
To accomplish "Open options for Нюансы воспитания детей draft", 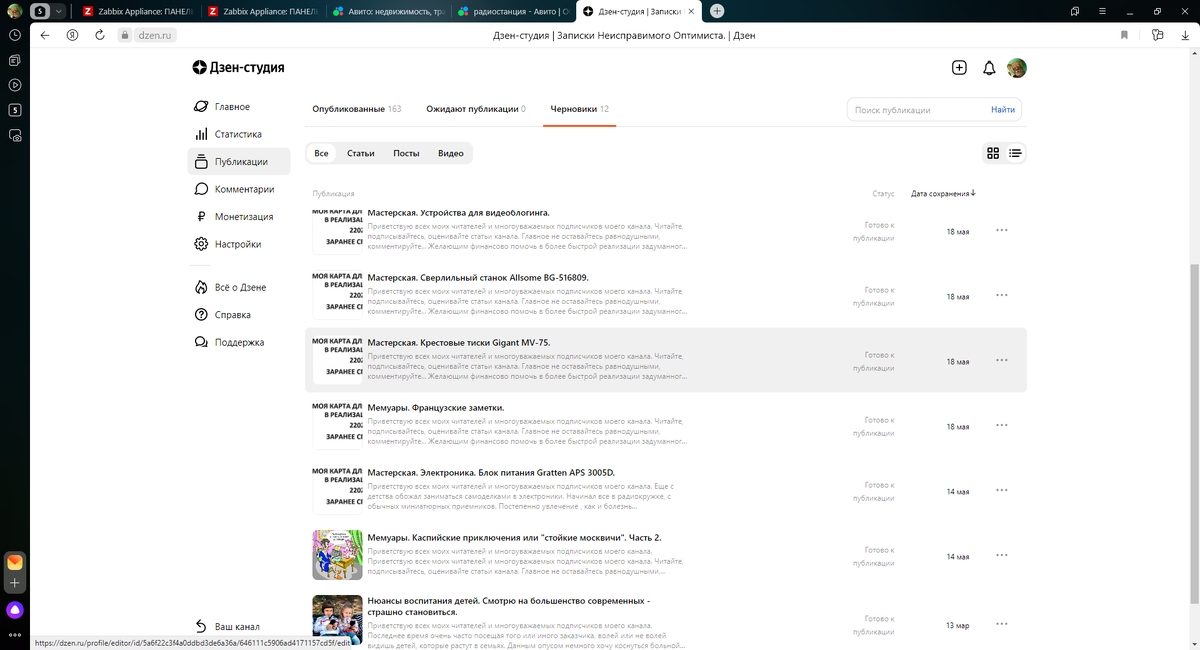I will [1002, 623].
